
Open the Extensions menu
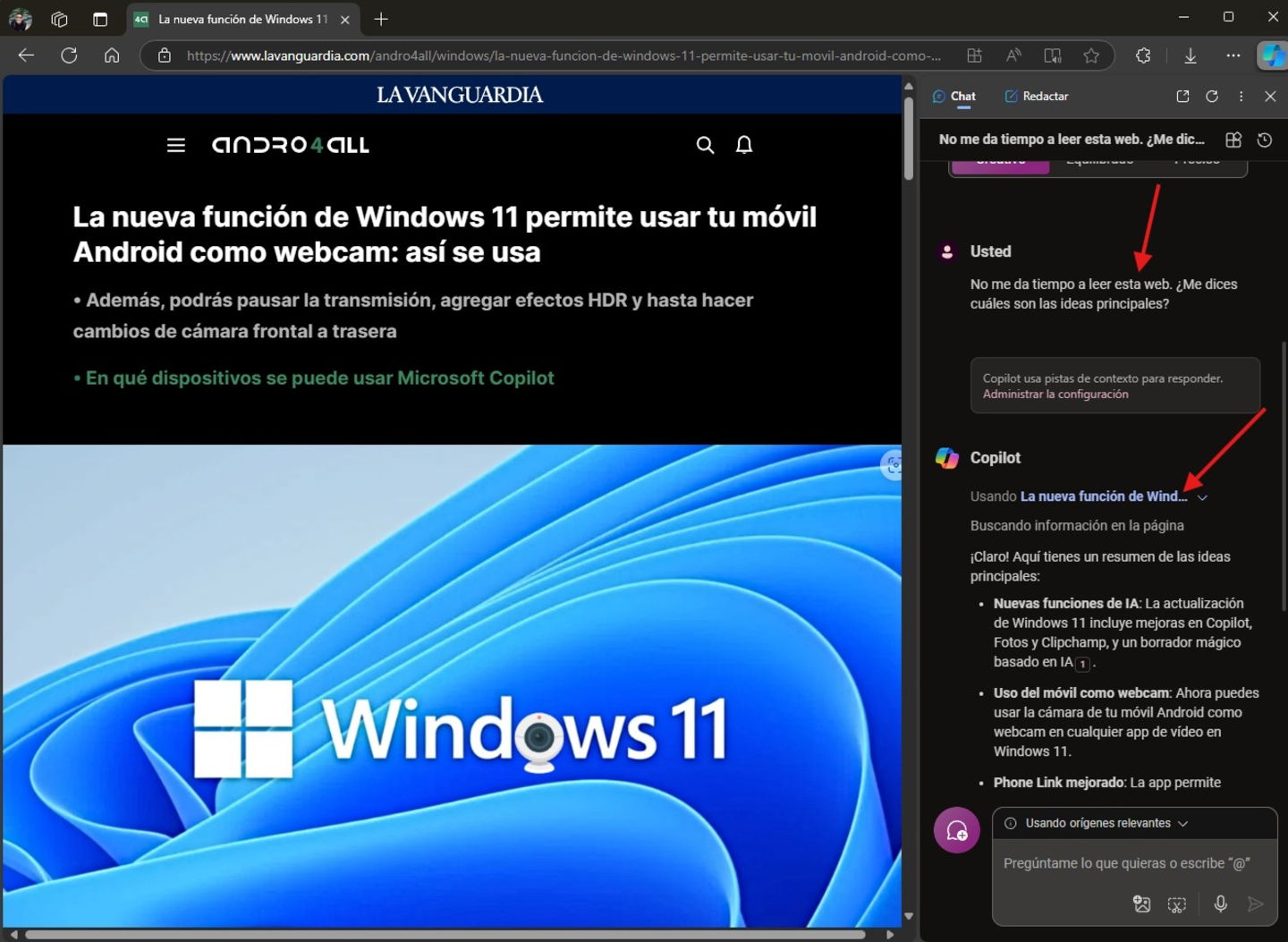point(1143,55)
